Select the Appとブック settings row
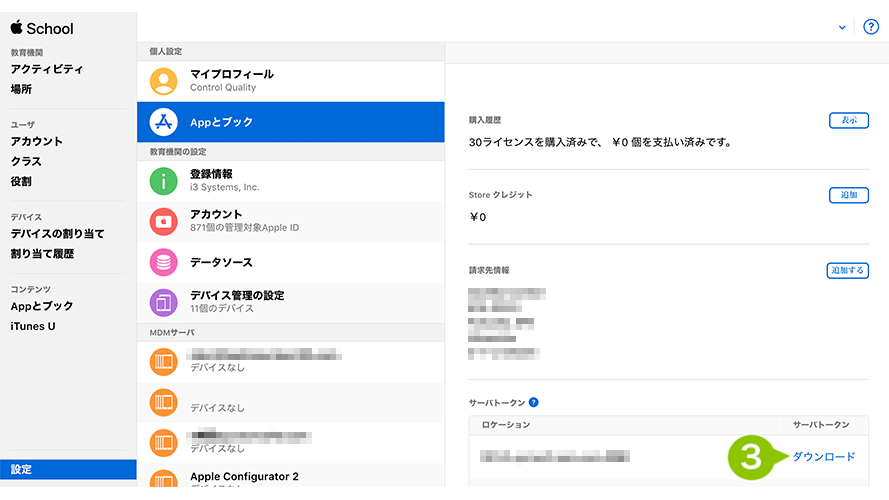This screenshot has height=500, width=889. pyautogui.click(x=290, y=122)
